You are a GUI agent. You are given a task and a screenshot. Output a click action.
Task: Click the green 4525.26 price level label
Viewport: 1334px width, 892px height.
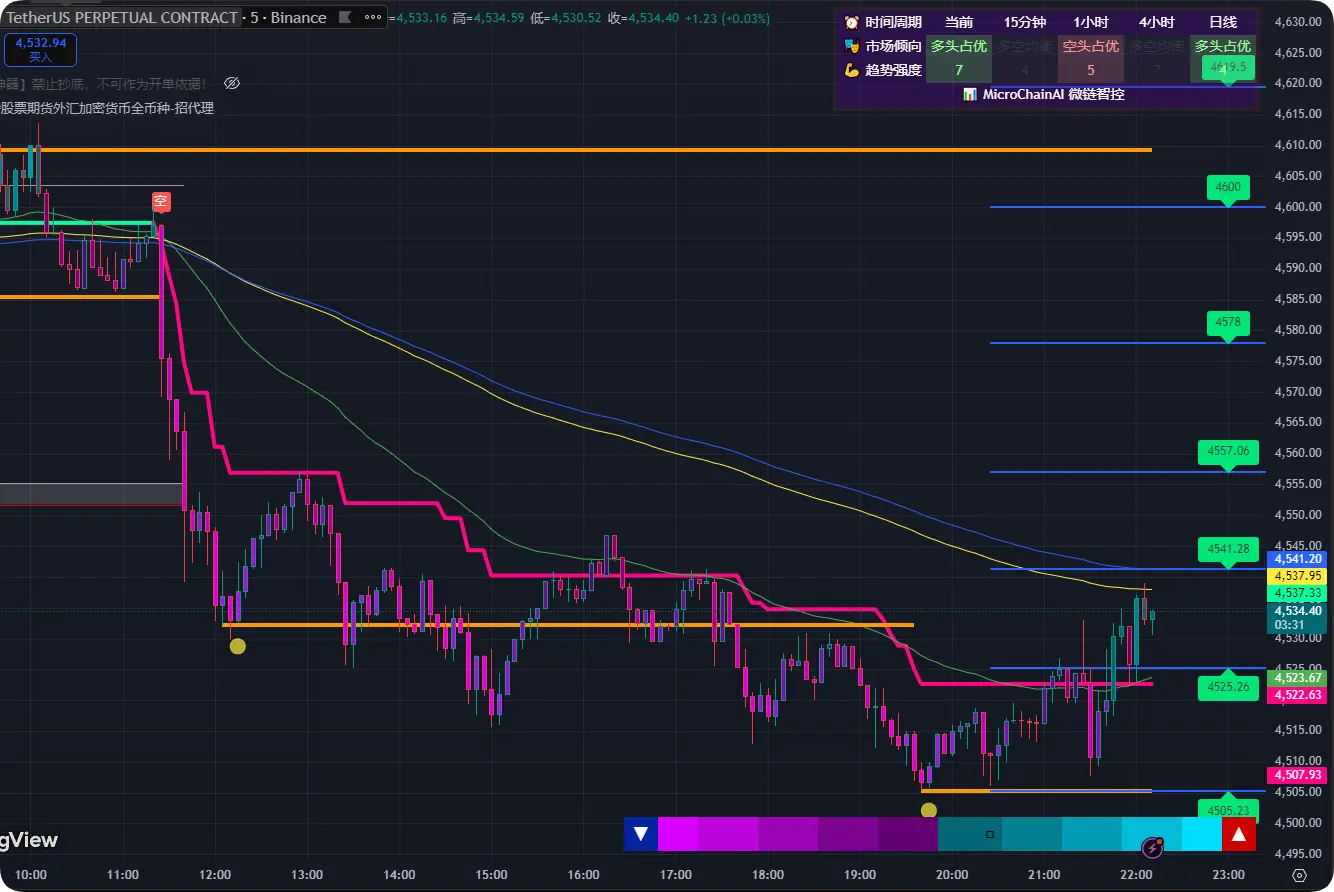coord(1228,687)
